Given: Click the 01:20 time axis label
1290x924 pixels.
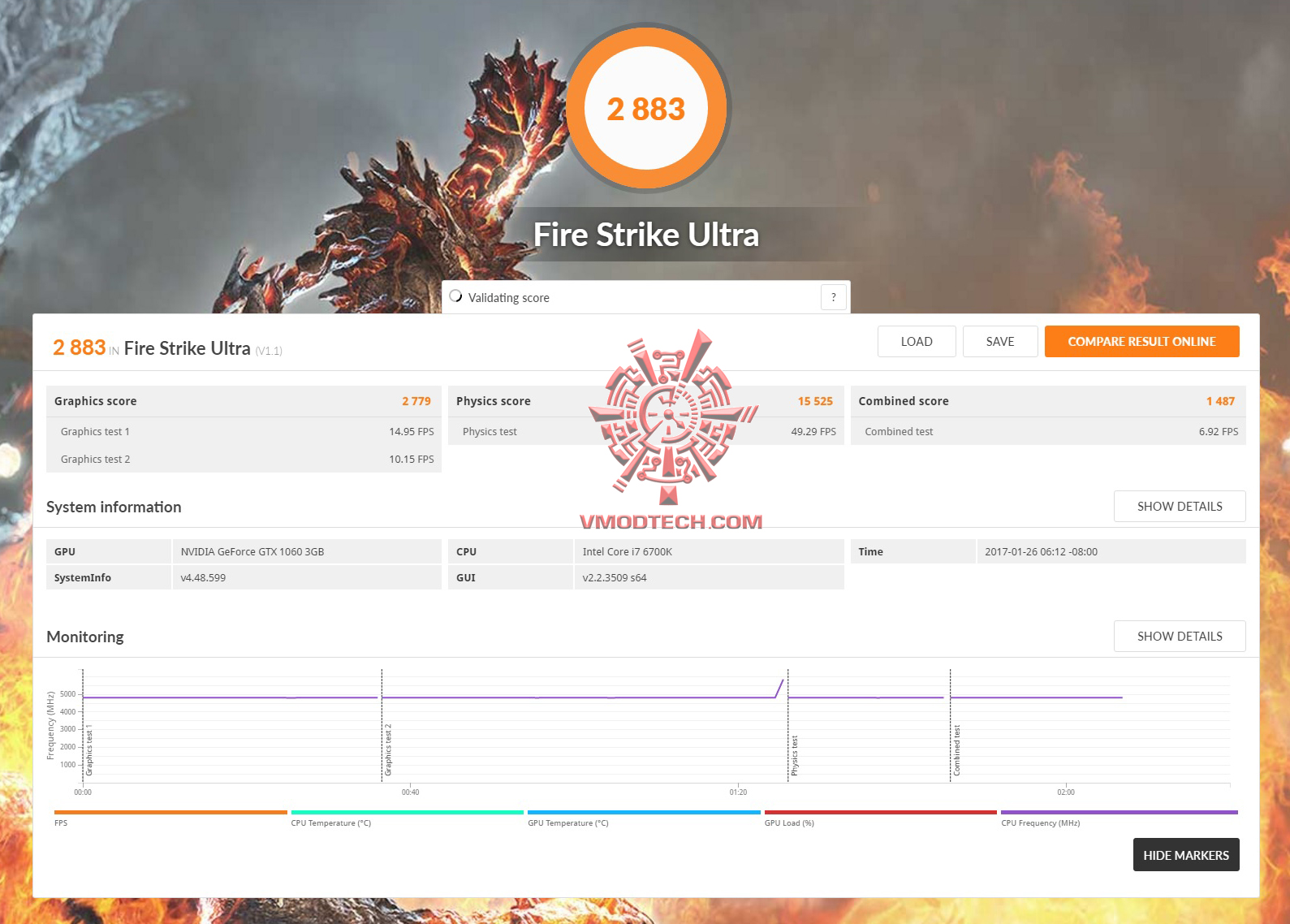Looking at the screenshot, I should click(738, 792).
